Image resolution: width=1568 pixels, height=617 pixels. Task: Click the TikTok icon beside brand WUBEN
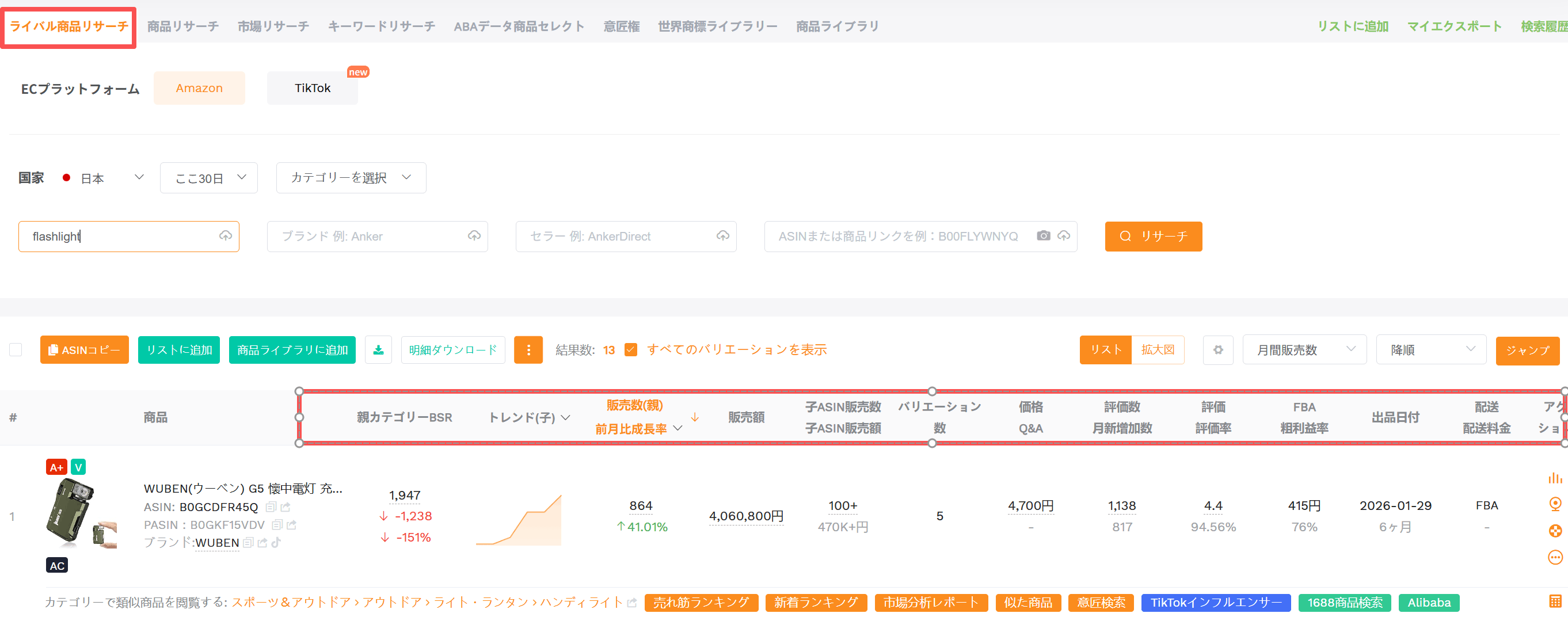tap(276, 542)
